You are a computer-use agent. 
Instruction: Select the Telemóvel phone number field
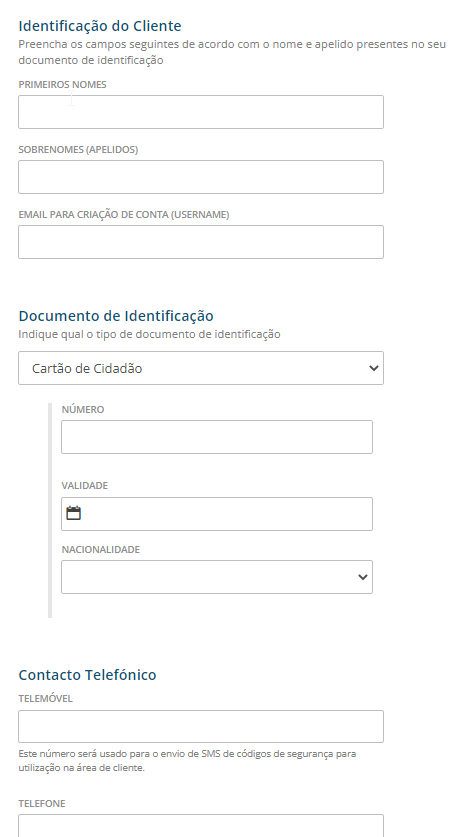click(201, 727)
